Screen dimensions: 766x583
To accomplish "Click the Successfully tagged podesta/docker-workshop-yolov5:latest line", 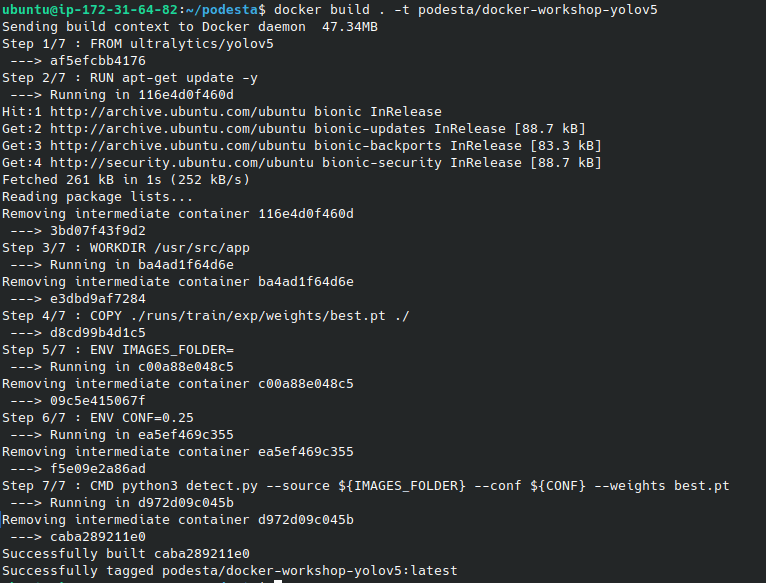I will tap(229, 571).
